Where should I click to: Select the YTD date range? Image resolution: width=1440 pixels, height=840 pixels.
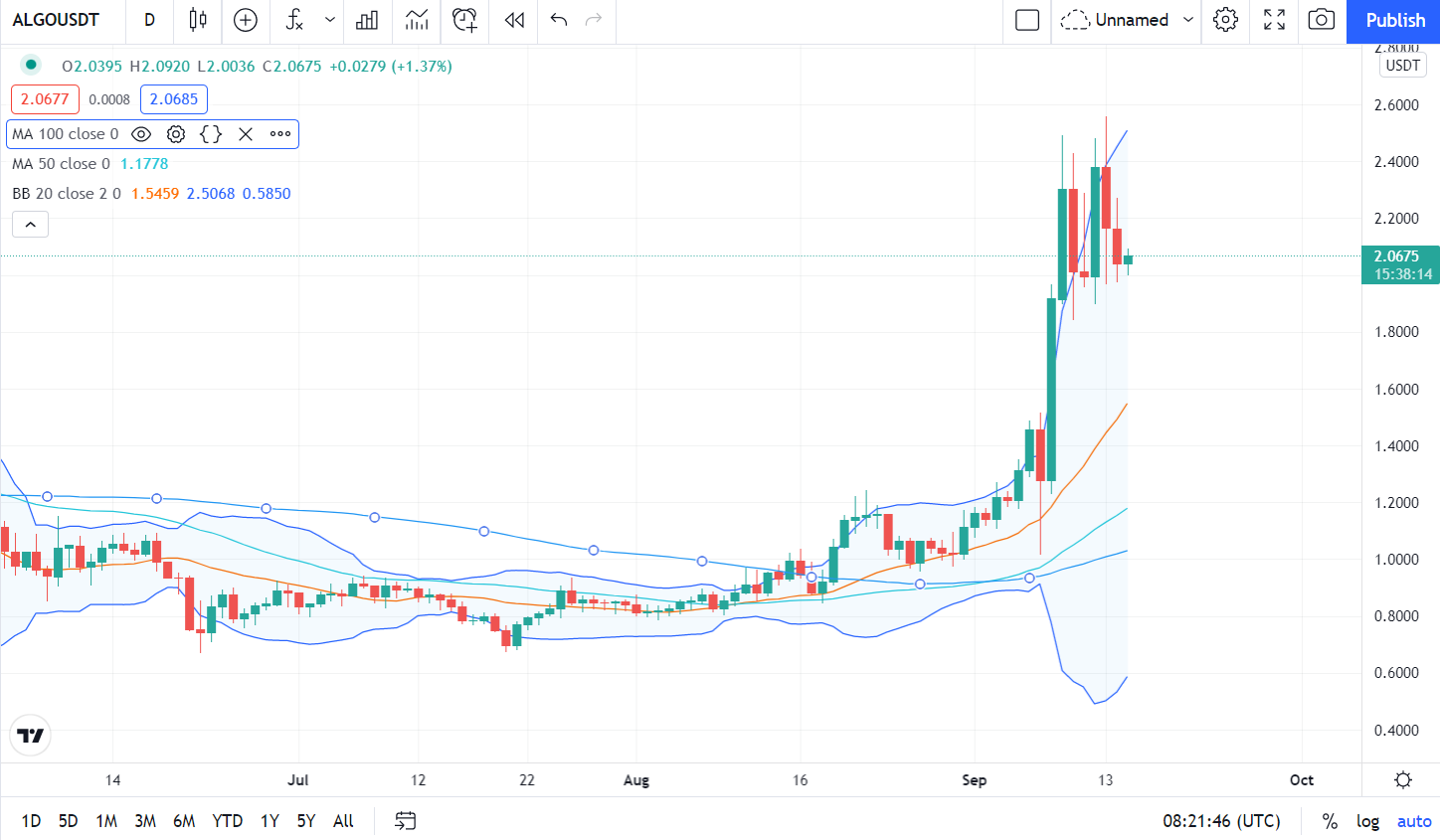coord(228,821)
